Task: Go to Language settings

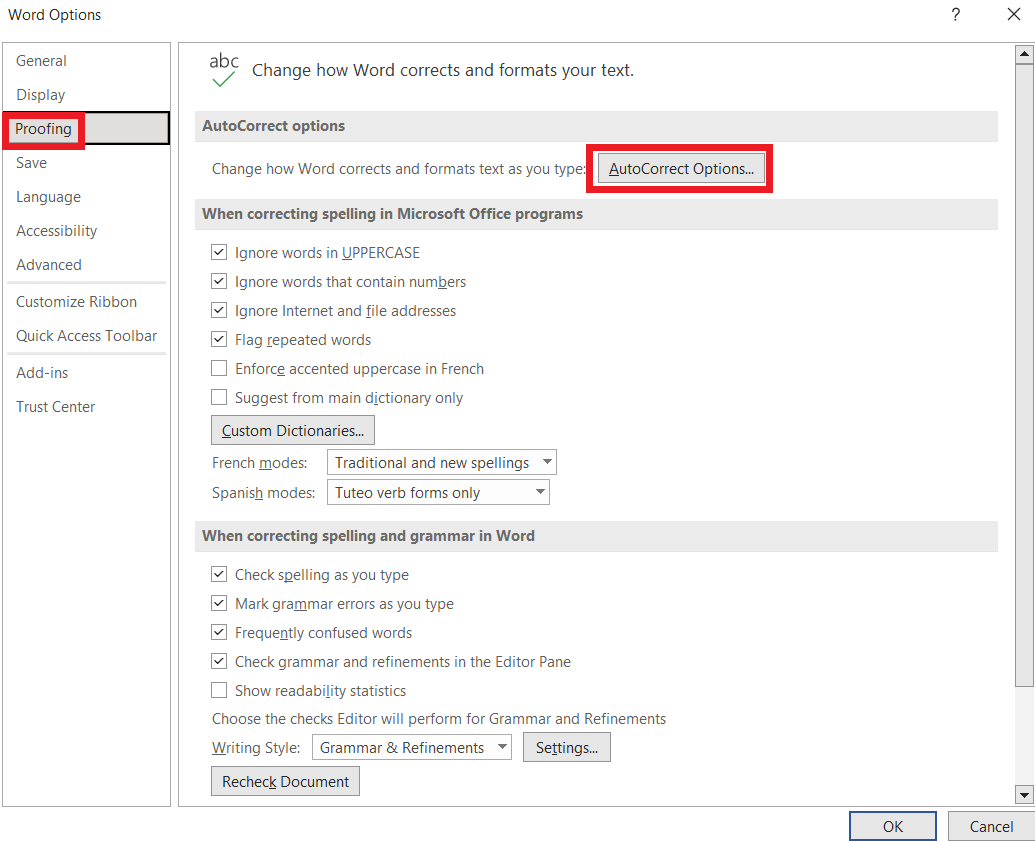Action: [x=48, y=197]
